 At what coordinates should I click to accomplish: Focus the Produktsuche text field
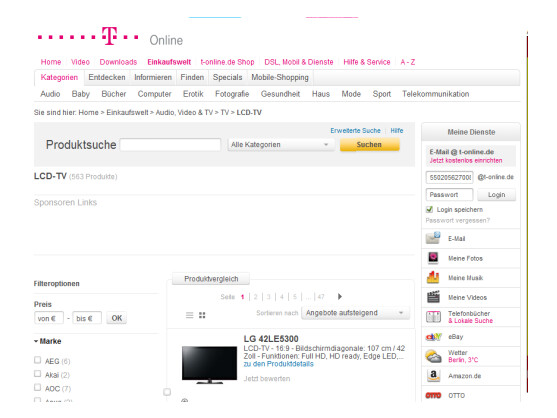click(170, 145)
